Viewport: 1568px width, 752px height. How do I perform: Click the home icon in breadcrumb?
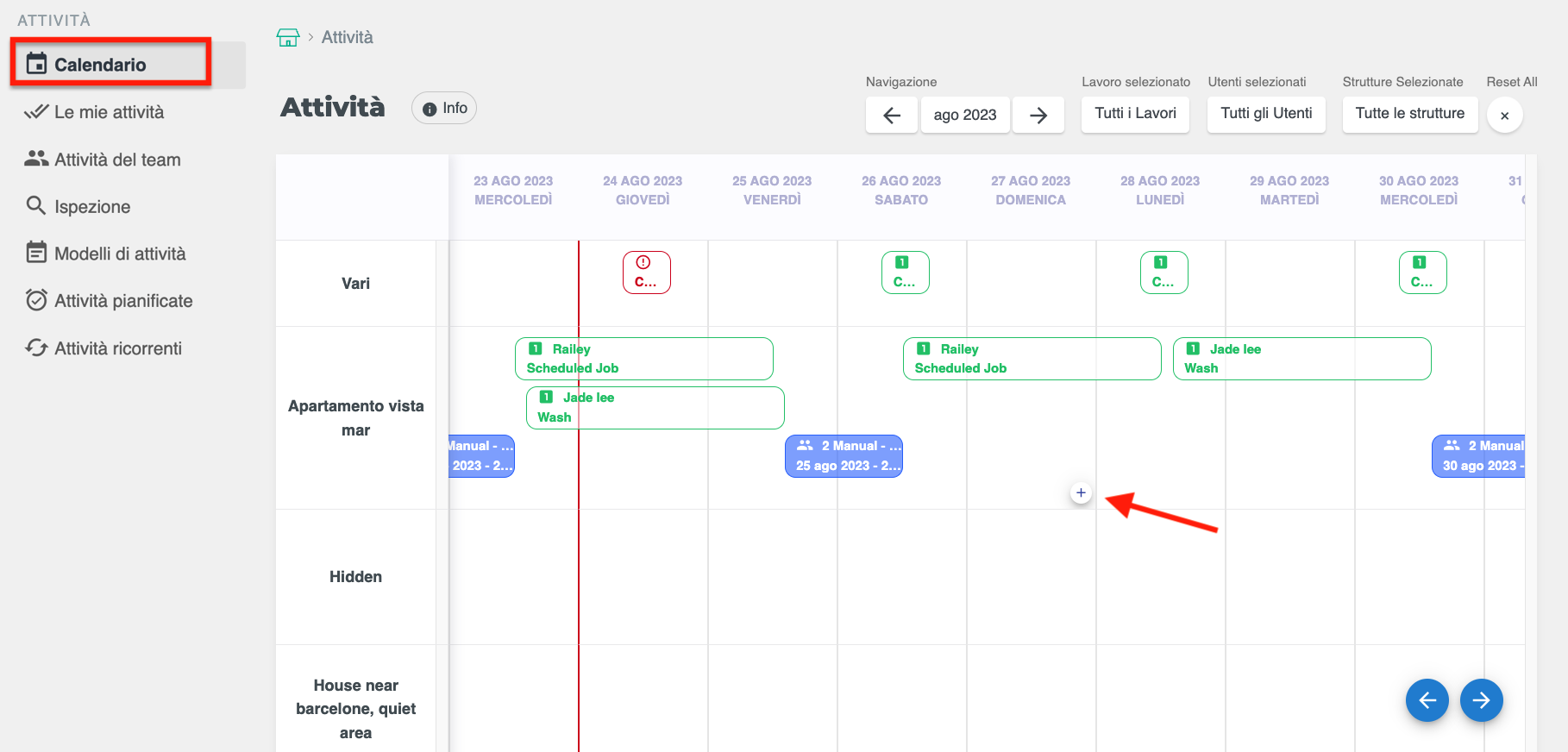[287, 37]
